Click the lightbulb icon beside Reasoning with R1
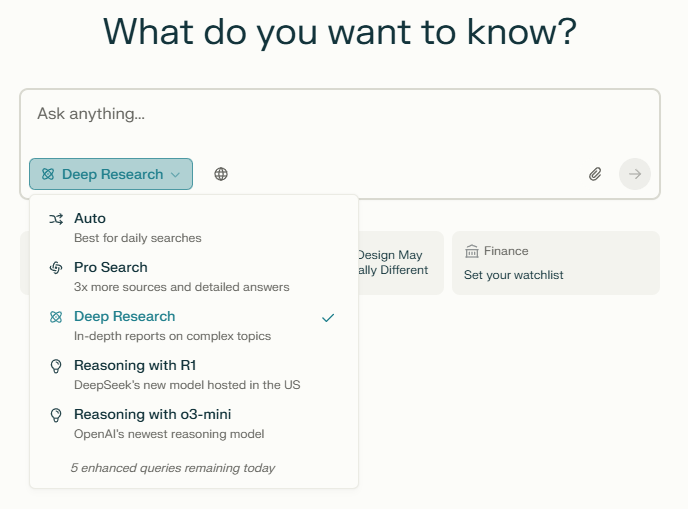688x509 pixels. [56, 366]
